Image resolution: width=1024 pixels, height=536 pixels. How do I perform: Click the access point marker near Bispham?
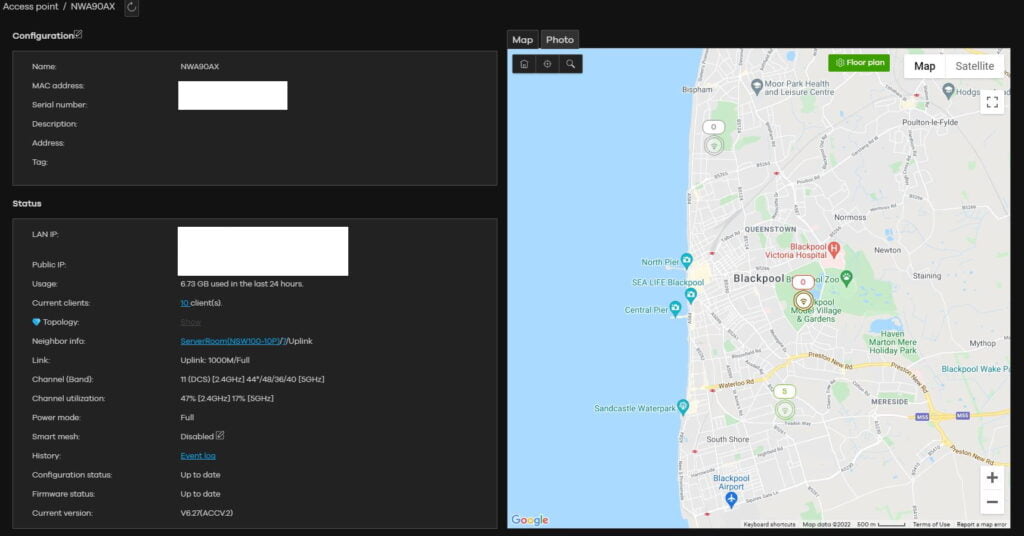(713, 145)
